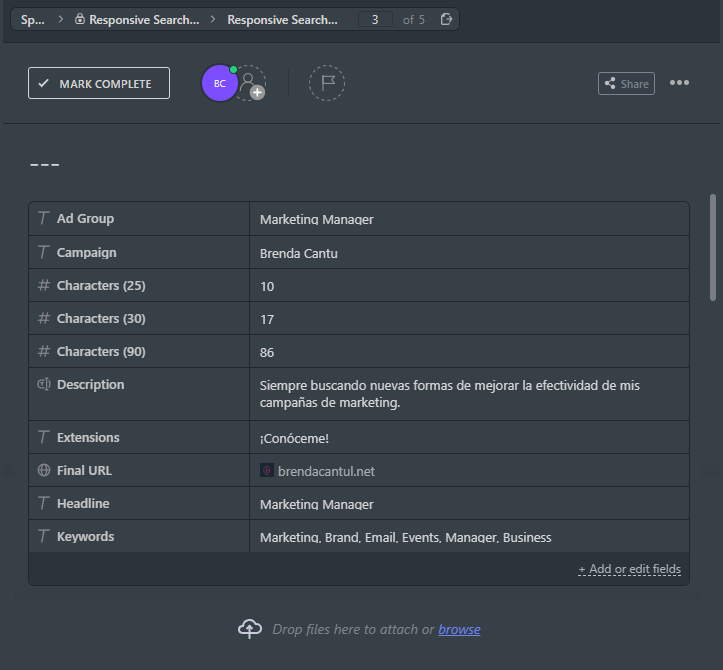The image size is (723, 670).
Task: Open the three-dot more options menu
Action: click(x=679, y=83)
